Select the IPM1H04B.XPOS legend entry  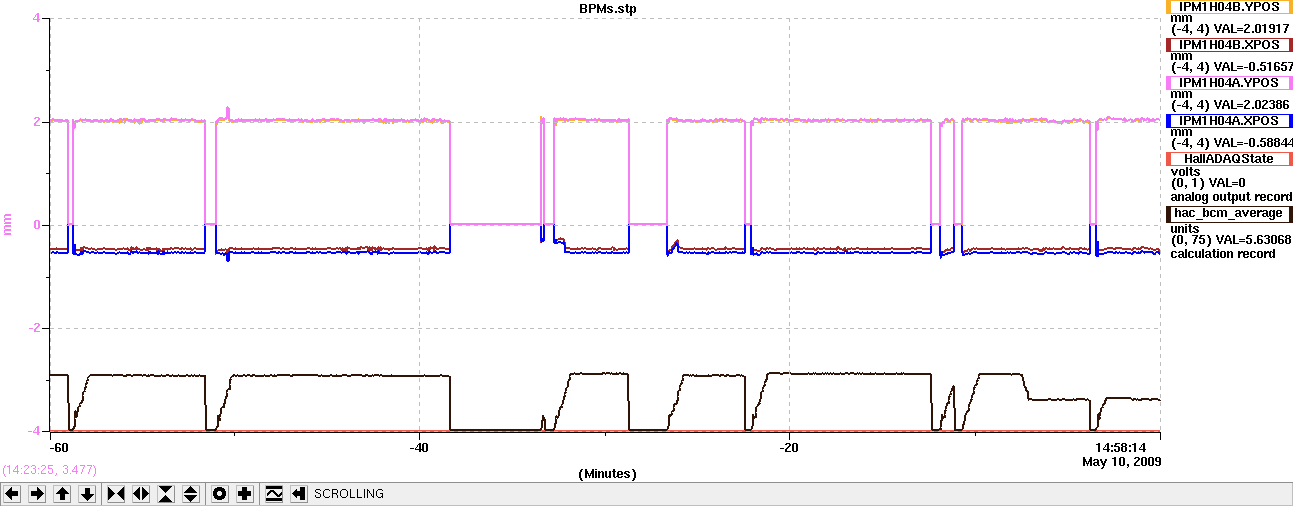tap(1229, 45)
